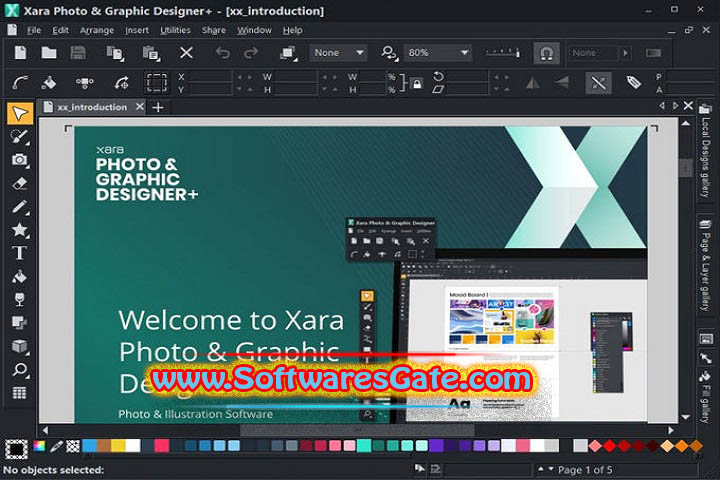Click the set no colour swatch button

pyautogui.click(x=73, y=446)
